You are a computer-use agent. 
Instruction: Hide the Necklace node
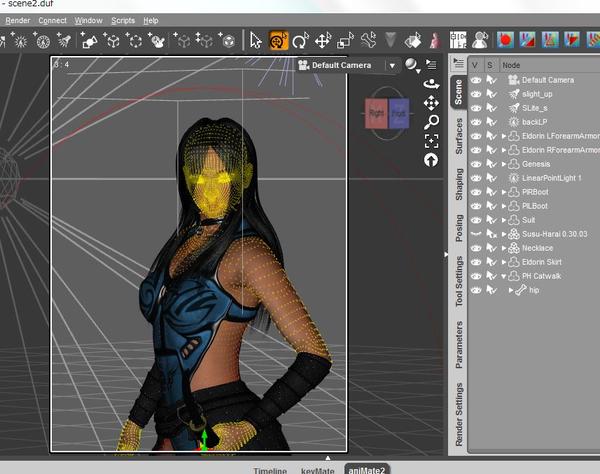(x=476, y=248)
